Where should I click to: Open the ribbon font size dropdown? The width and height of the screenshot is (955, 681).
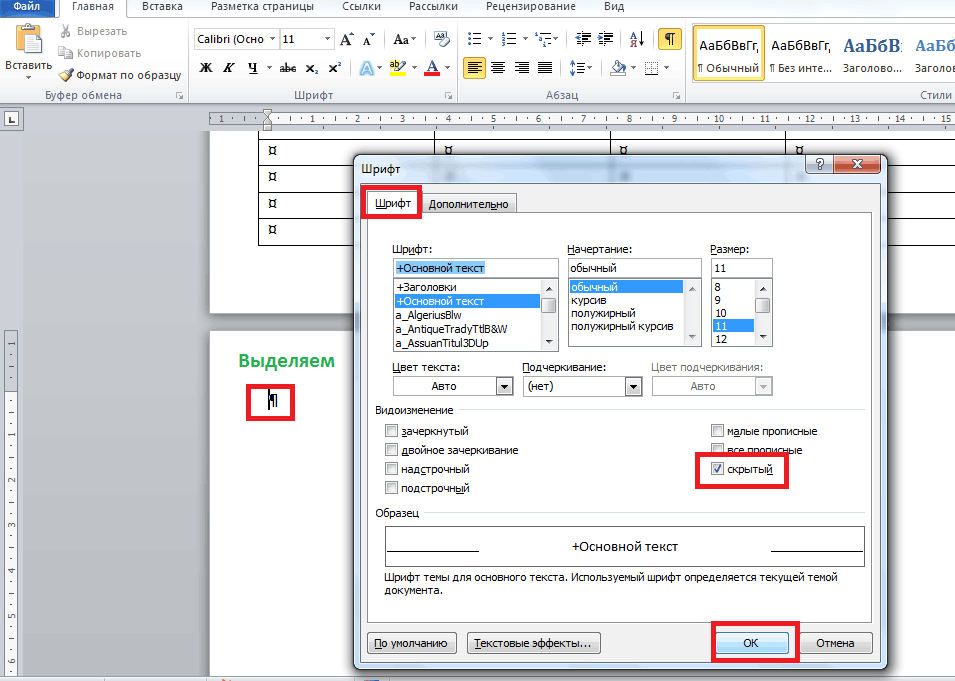(328, 39)
